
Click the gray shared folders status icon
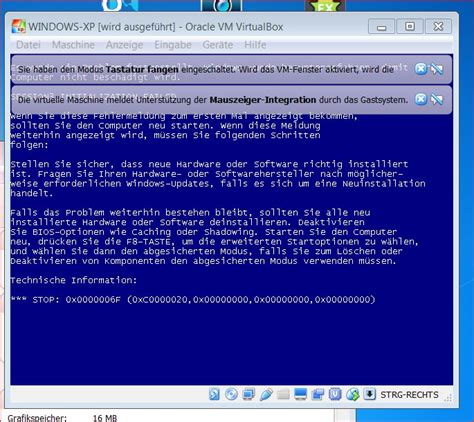[x=283, y=394]
